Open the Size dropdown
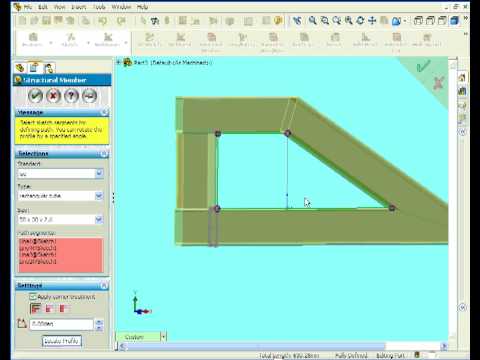This screenshot has width=480, height=360. pos(99,219)
